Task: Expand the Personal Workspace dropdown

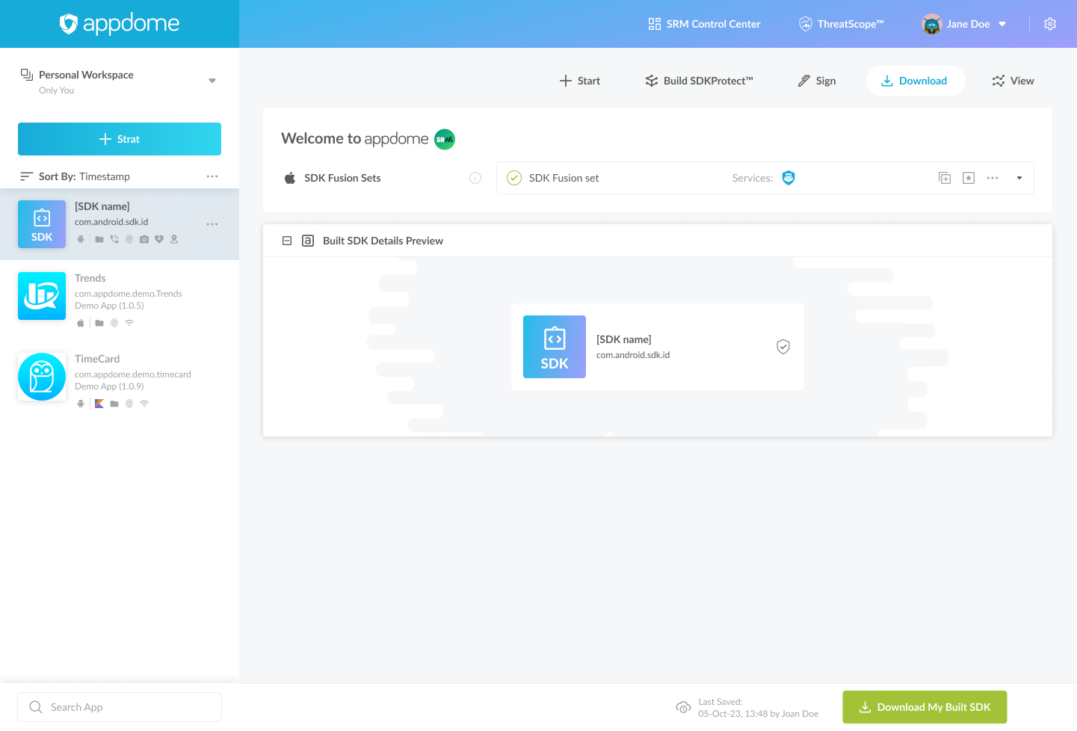Action: [212, 81]
